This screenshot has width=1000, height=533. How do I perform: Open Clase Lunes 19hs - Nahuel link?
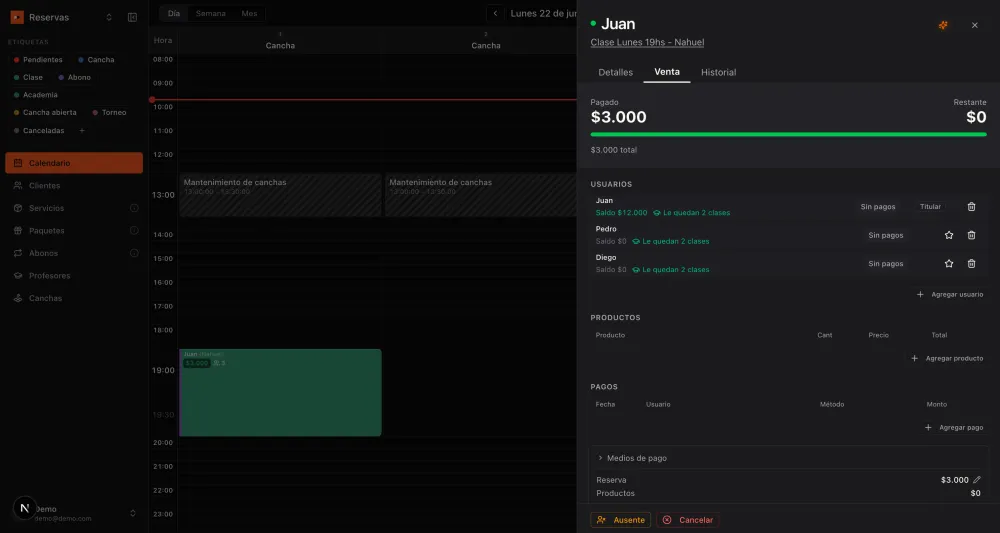(647, 42)
